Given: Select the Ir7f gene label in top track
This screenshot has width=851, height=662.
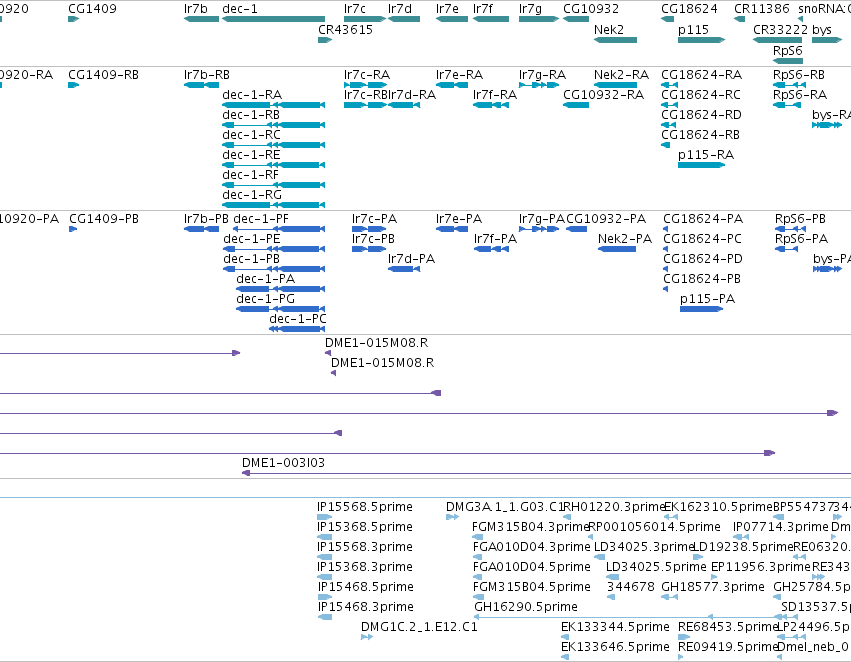Looking at the screenshot, I should [482, 9].
